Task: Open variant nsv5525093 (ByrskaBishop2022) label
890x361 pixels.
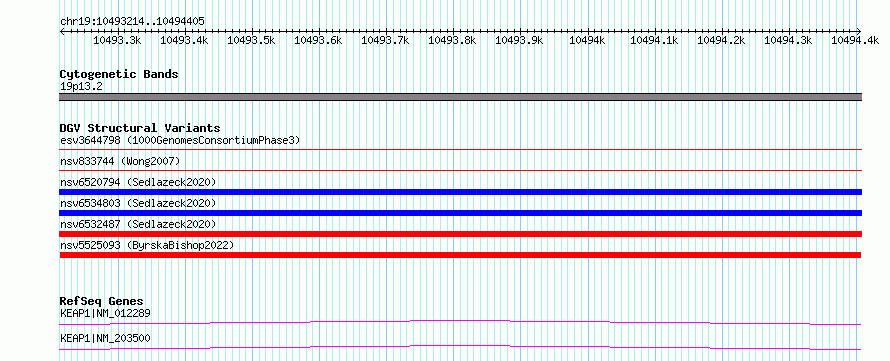Action: pos(147,245)
